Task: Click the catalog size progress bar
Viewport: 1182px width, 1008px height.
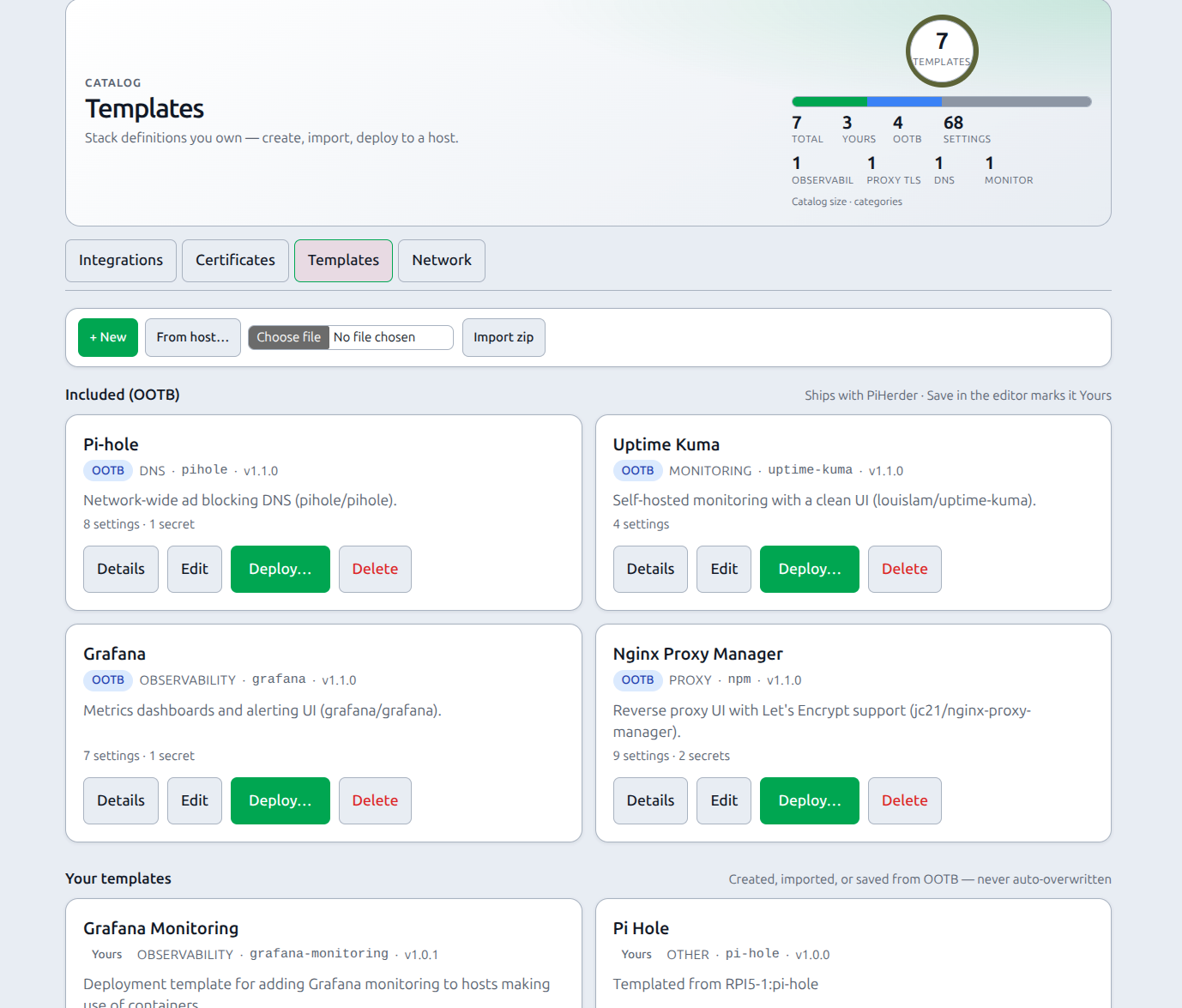Action: pyautogui.click(x=942, y=101)
